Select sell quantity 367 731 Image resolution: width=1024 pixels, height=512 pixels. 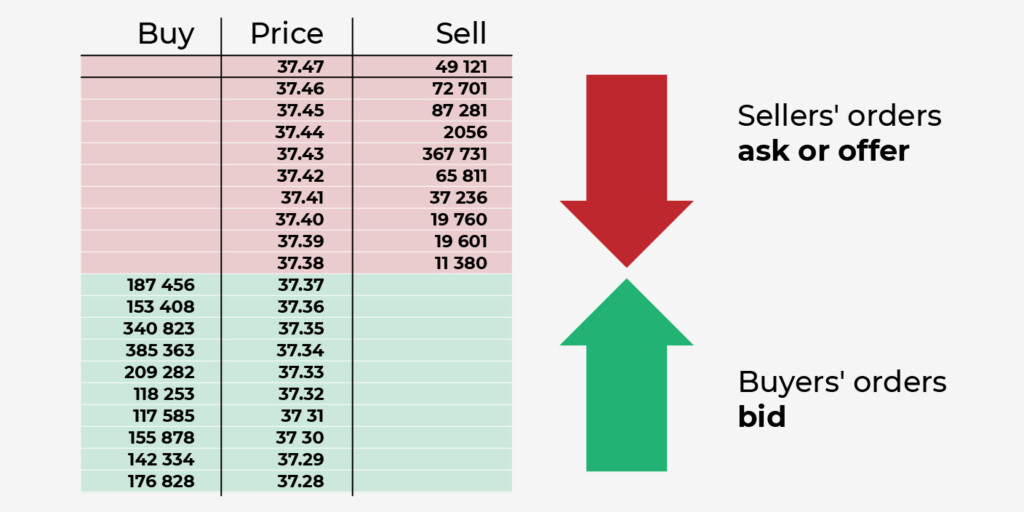[454, 154]
